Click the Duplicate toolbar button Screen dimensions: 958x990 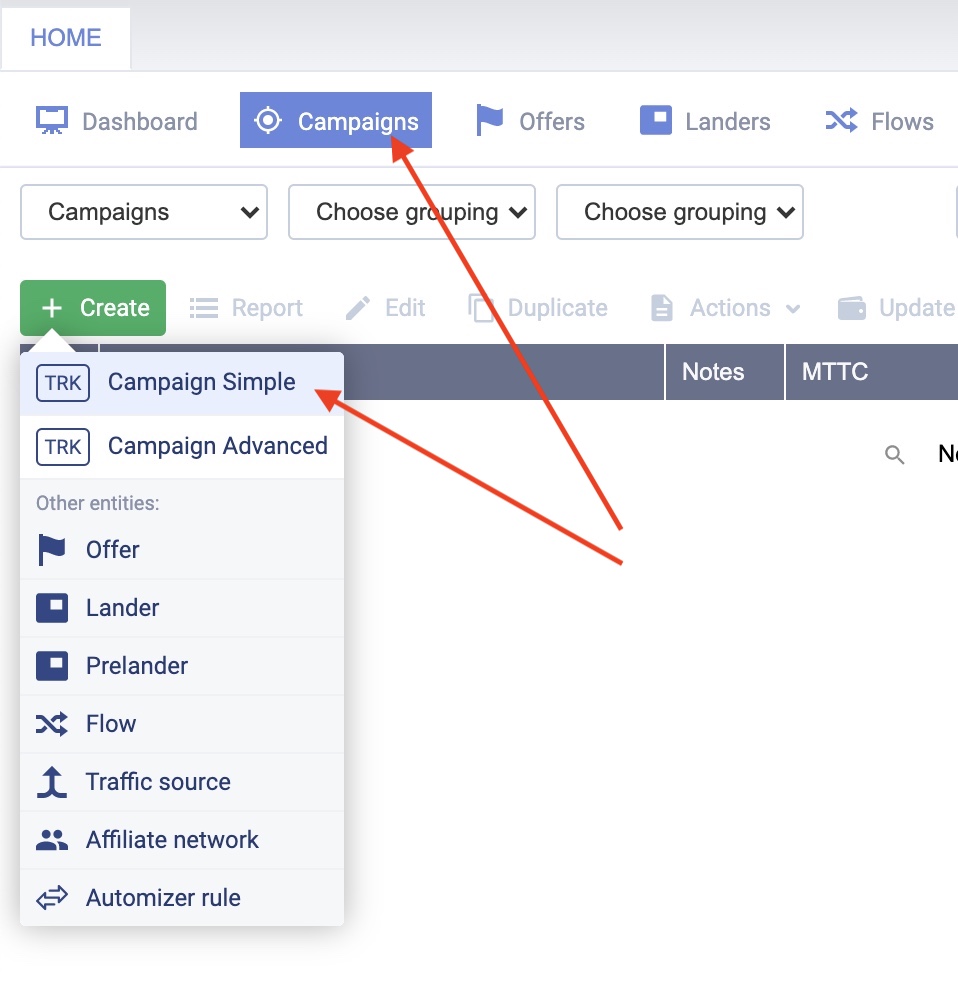coord(538,308)
